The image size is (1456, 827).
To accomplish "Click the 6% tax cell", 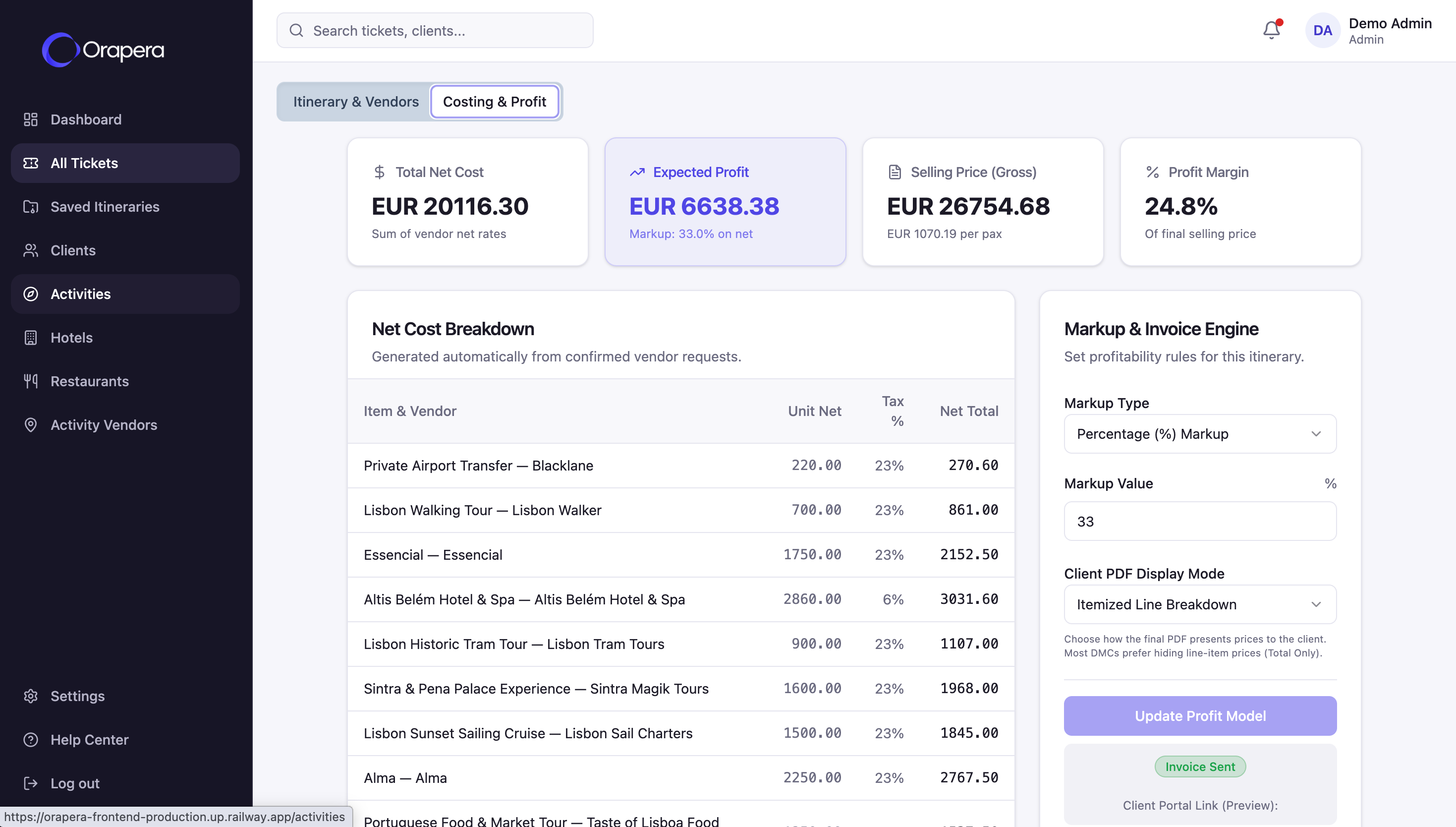I will click(x=893, y=599).
